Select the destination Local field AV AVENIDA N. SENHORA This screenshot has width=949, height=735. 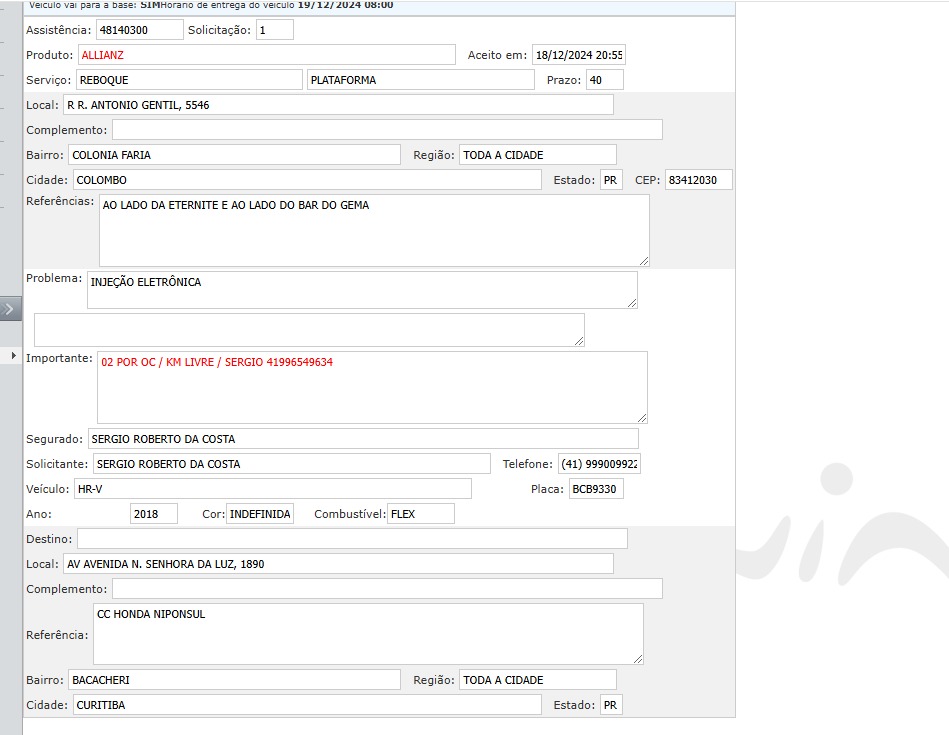click(x=338, y=564)
